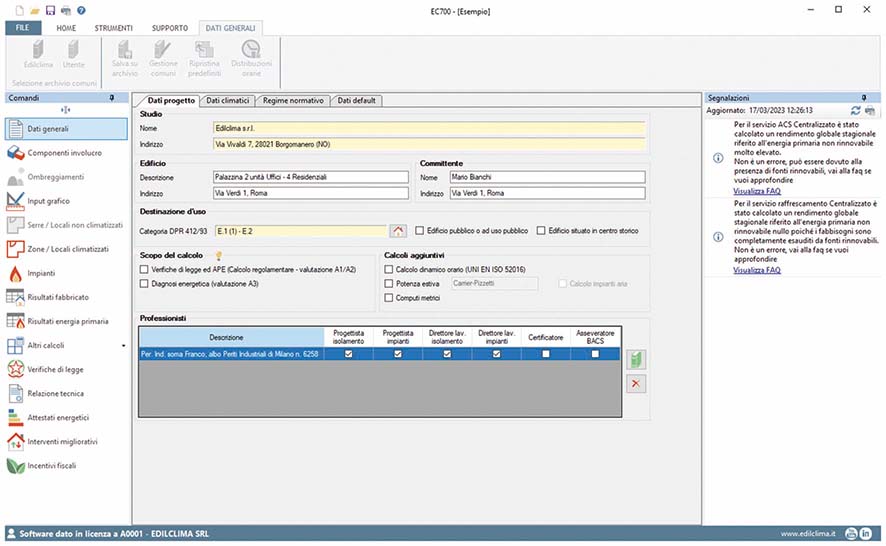Open Verifiche di legge command

point(67,370)
